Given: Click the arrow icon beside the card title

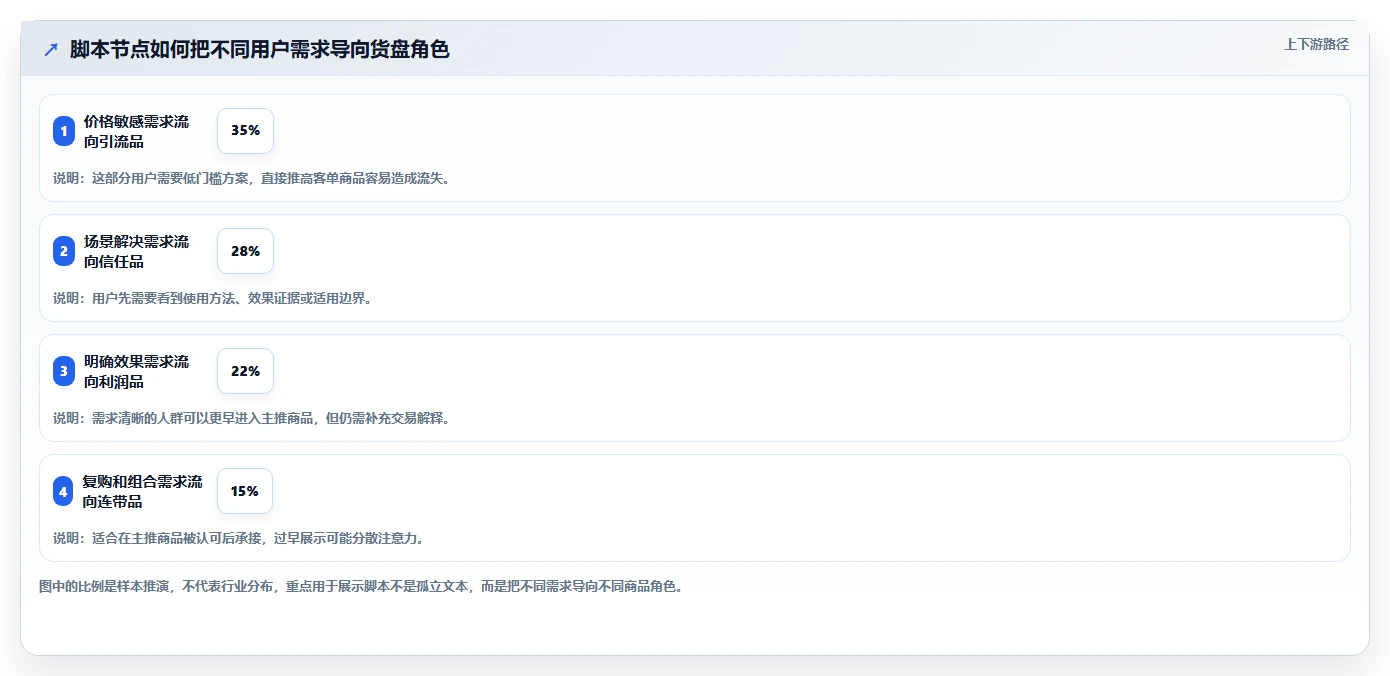Looking at the screenshot, I should tap(51, 49).
